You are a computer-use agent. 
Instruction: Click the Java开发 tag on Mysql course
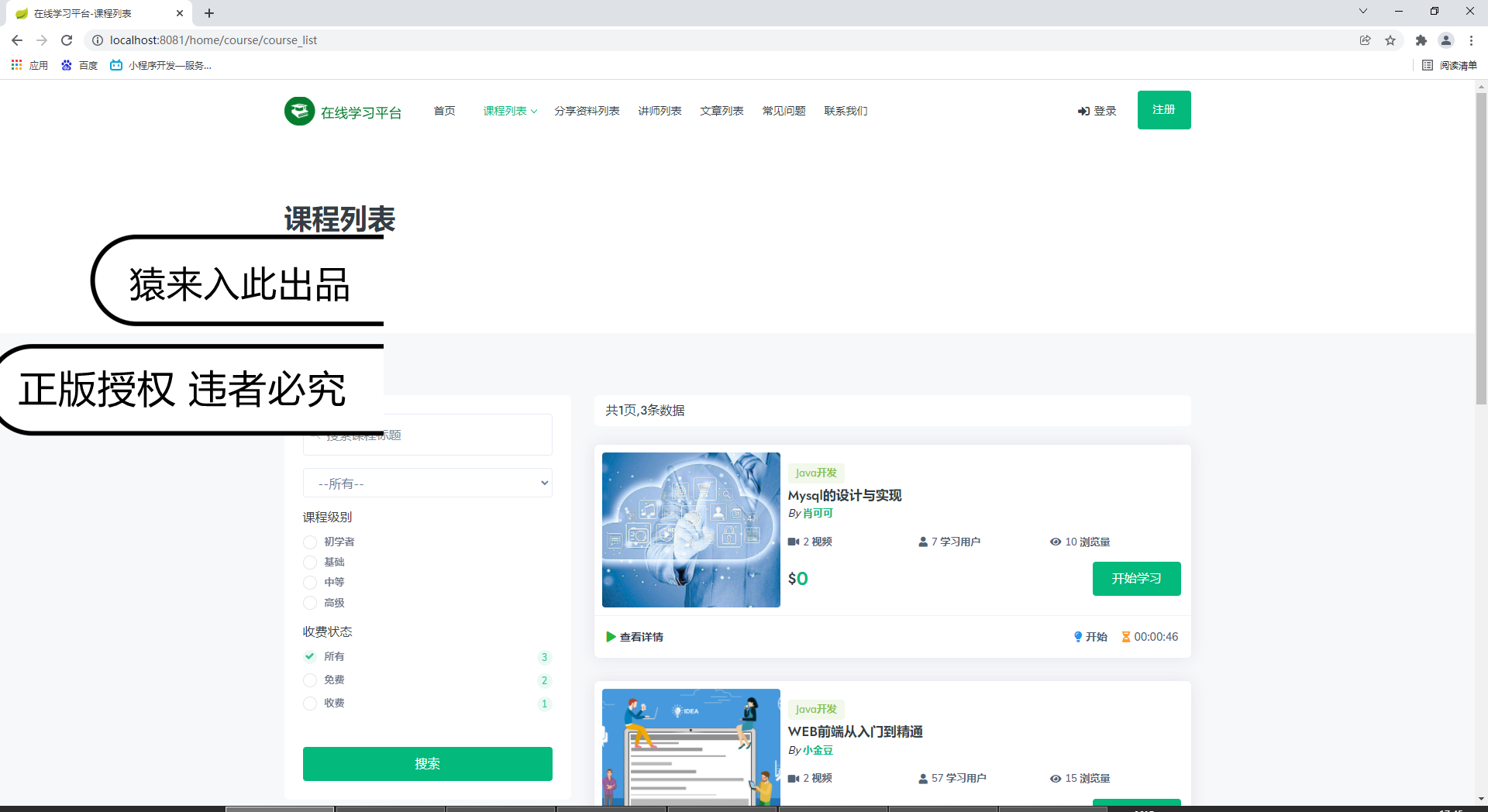click(x=816, y=473)
